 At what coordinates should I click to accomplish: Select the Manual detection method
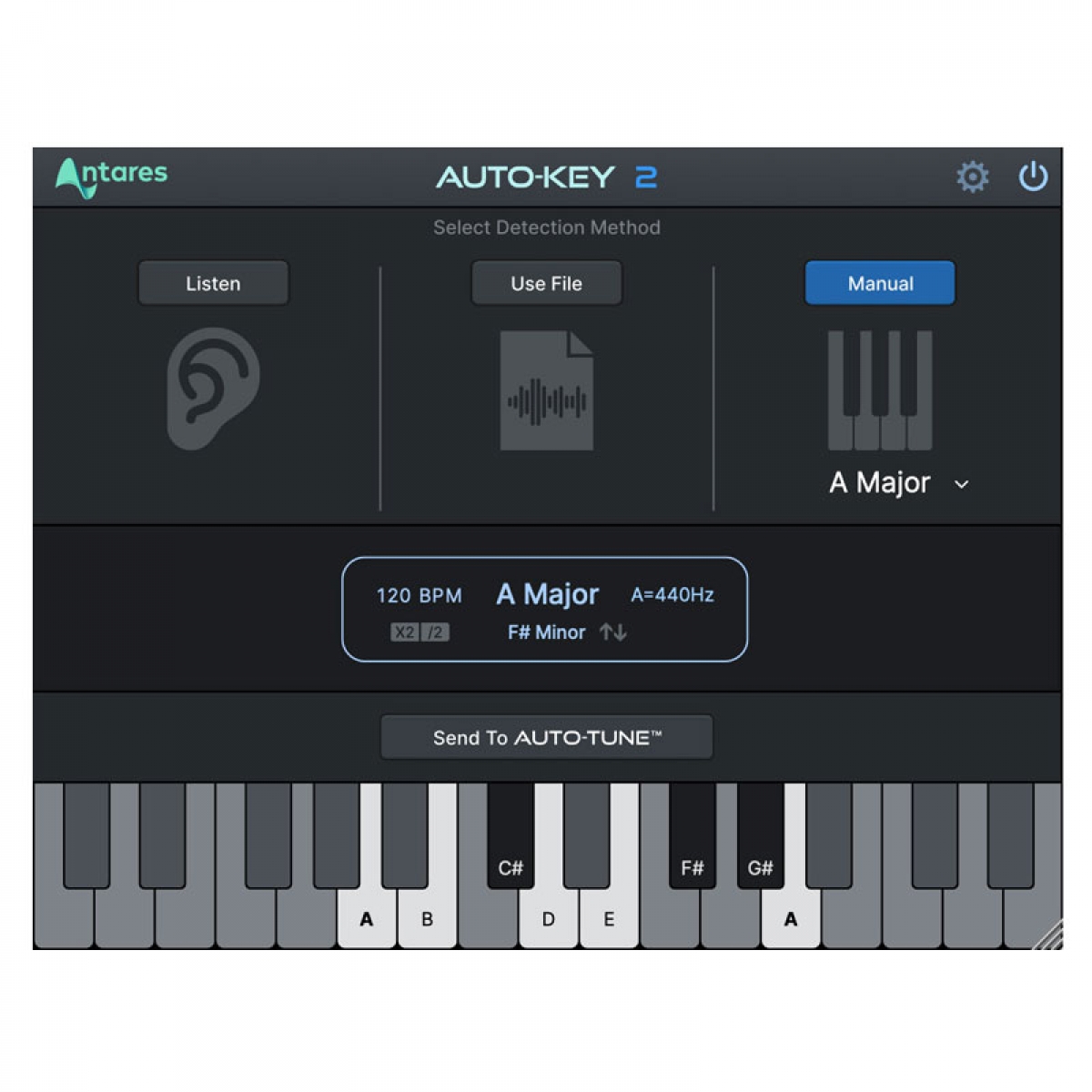pyautogui.click(x=880, y=283)
